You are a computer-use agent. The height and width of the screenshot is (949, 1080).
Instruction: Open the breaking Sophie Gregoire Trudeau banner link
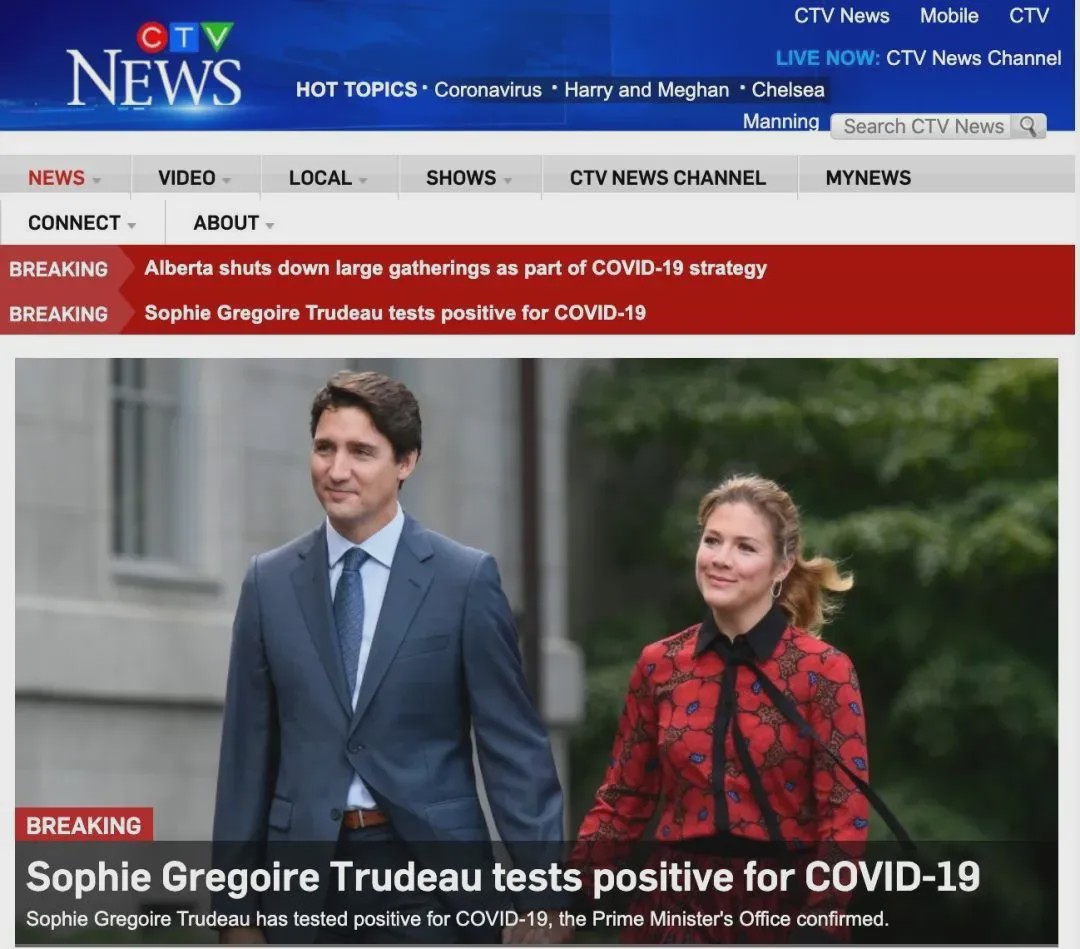click(395, 313)
